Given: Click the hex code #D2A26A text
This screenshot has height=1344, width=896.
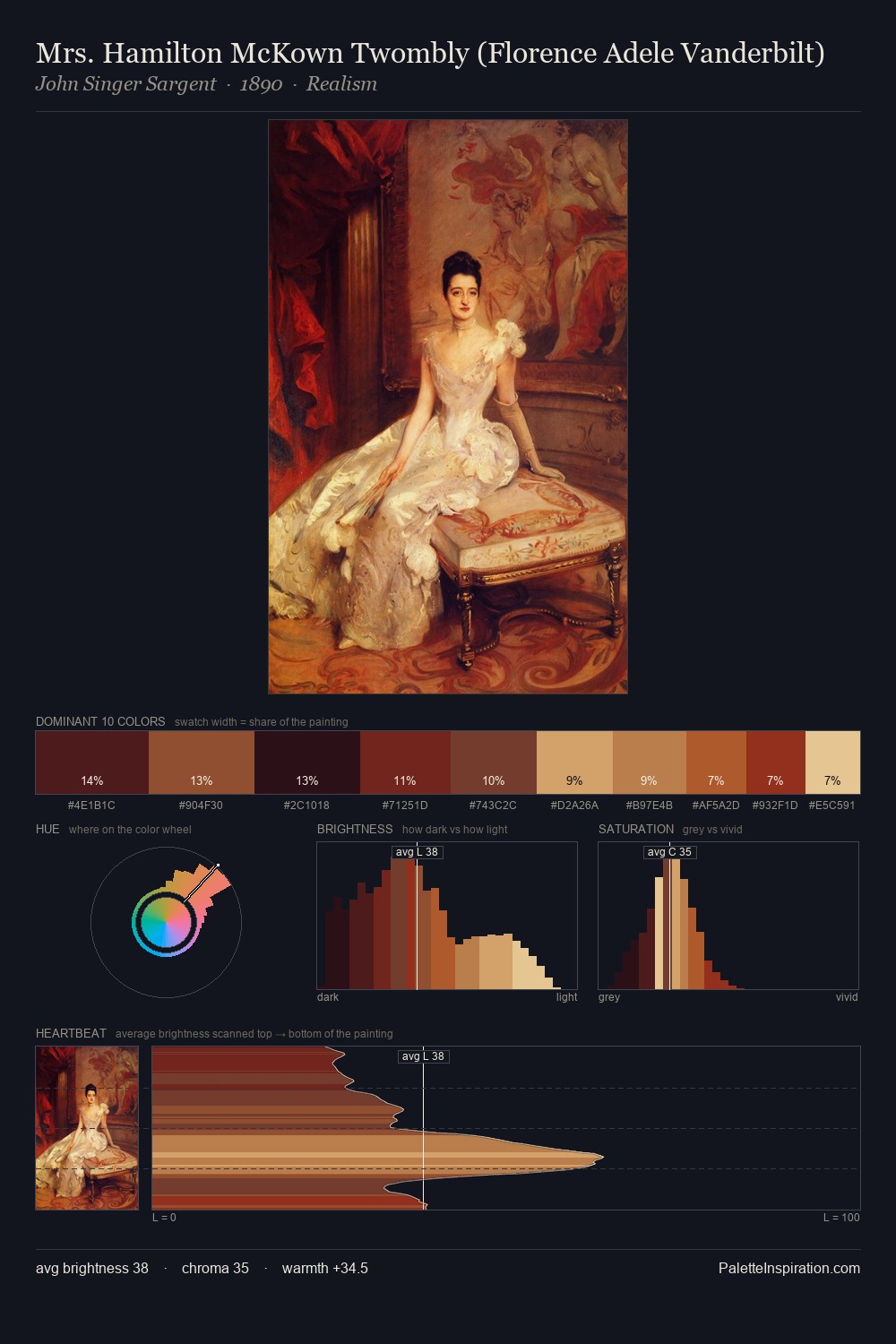Looking at the screenshot, I should click(574, 806).
